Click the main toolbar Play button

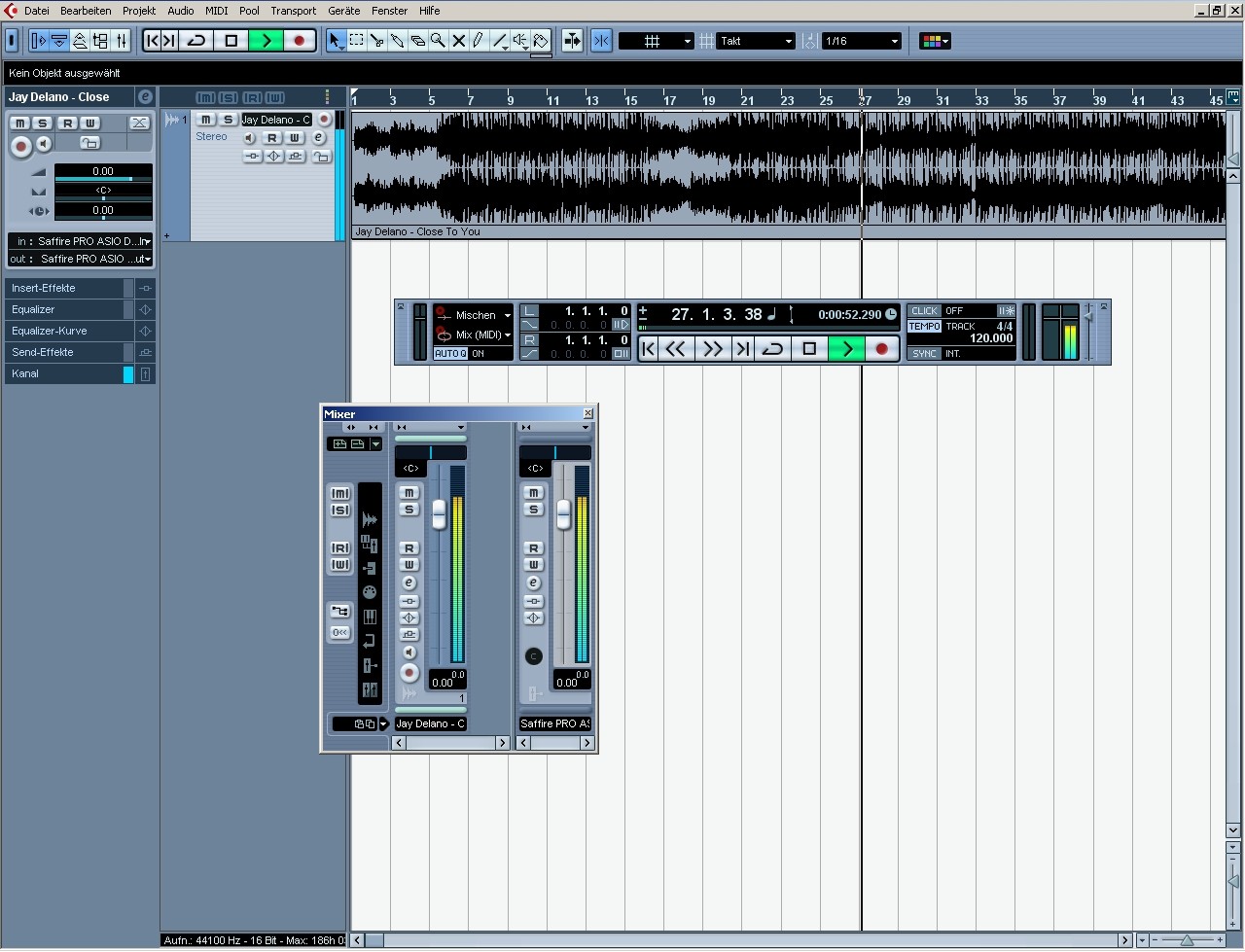(x=266, y=41)
